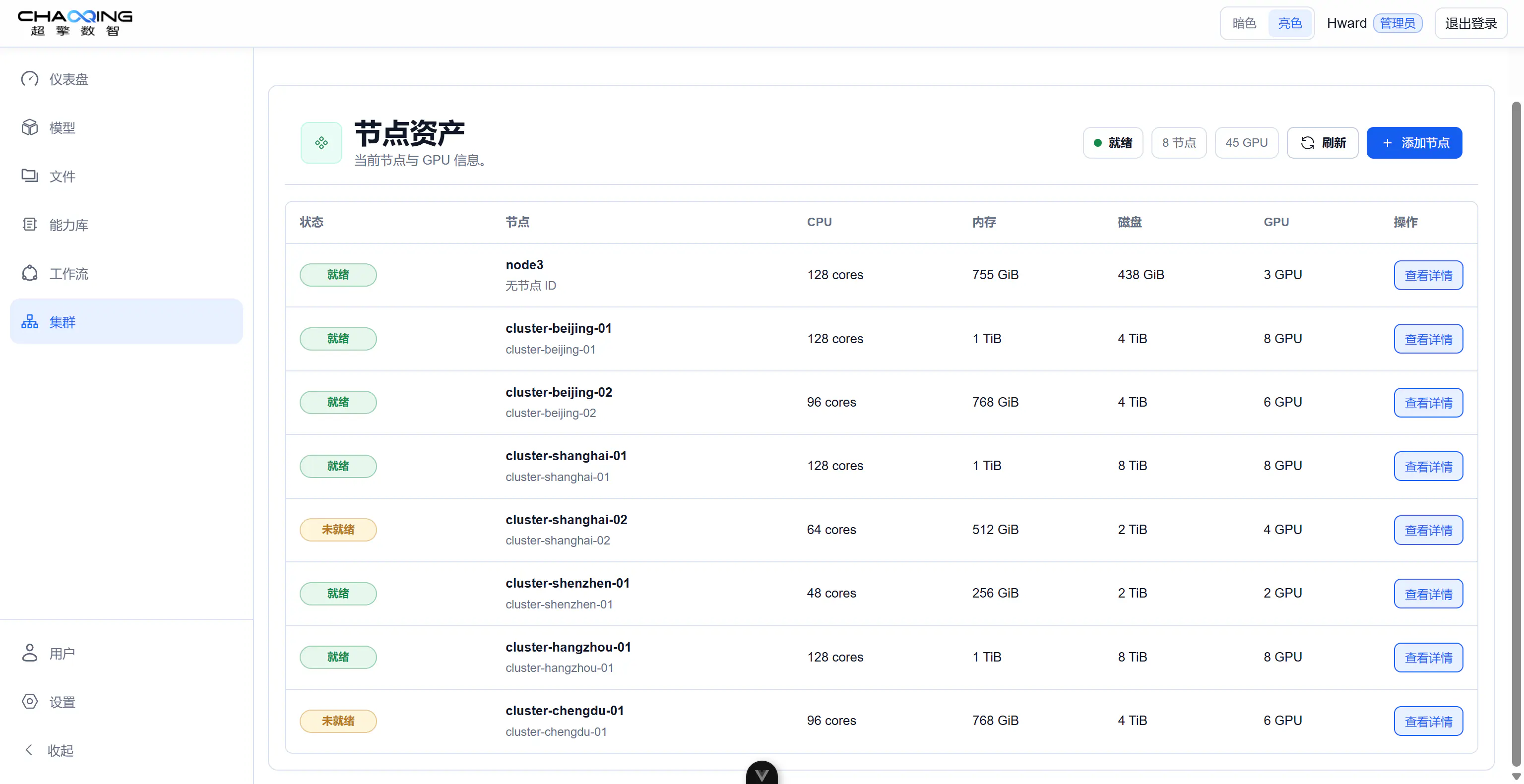Screen dimensions: 1524x784
Task: Switch theme to 暗色 dark mode
Action: 1244,23
